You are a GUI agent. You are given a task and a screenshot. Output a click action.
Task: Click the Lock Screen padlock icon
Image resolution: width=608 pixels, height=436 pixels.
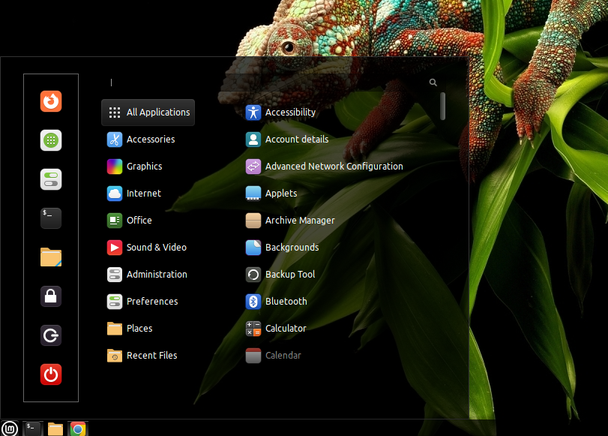pos(51,296)
